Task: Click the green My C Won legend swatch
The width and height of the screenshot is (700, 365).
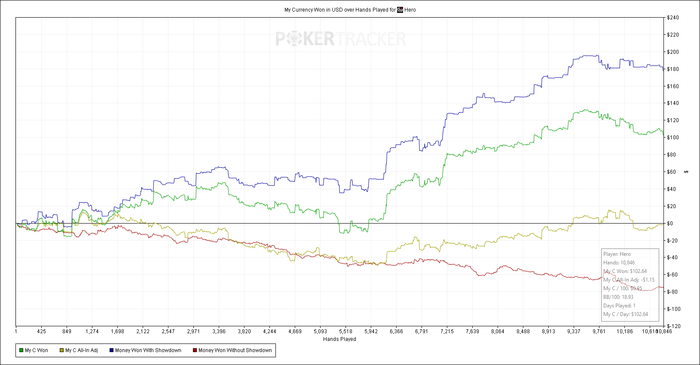Action: 21,351
